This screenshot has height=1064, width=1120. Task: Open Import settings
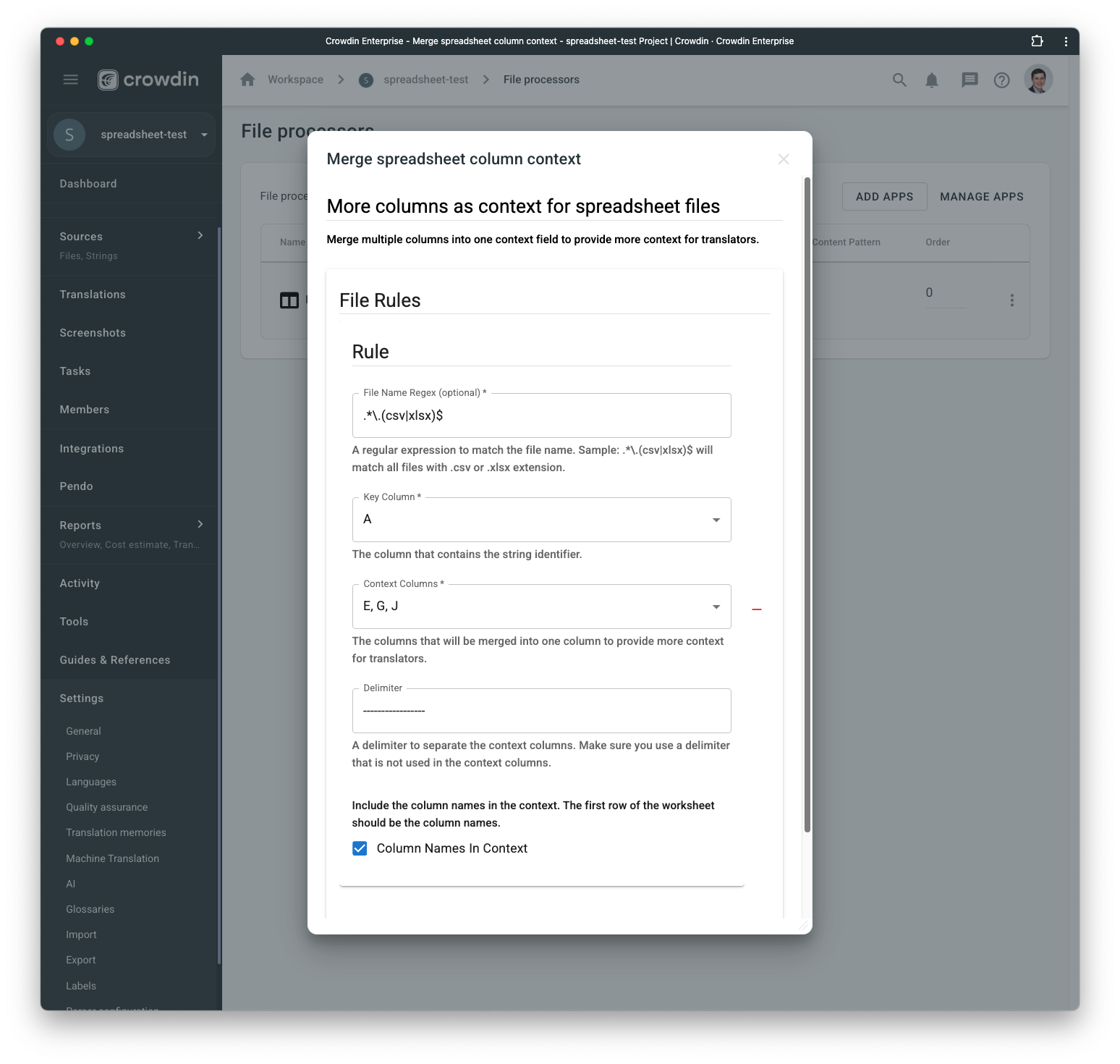tap(81, 934)
